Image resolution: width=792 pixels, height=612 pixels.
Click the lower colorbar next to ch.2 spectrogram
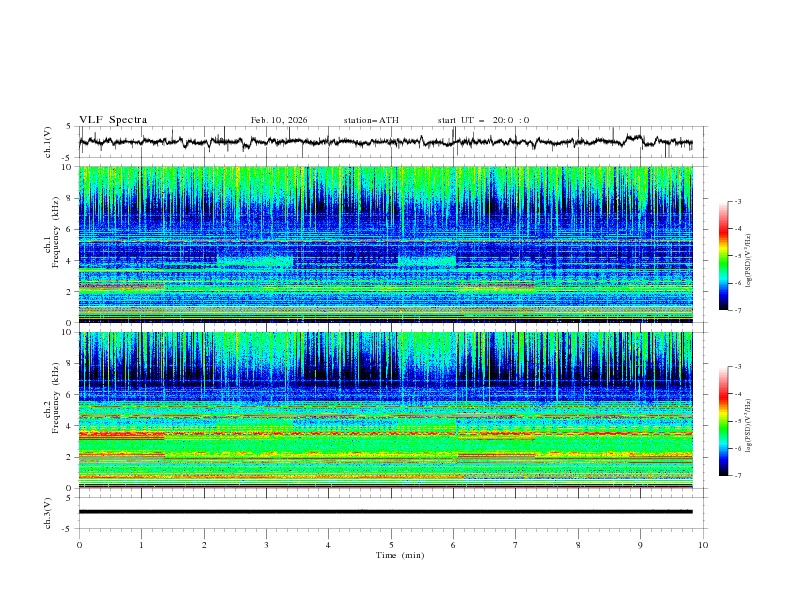coord(723,421)
